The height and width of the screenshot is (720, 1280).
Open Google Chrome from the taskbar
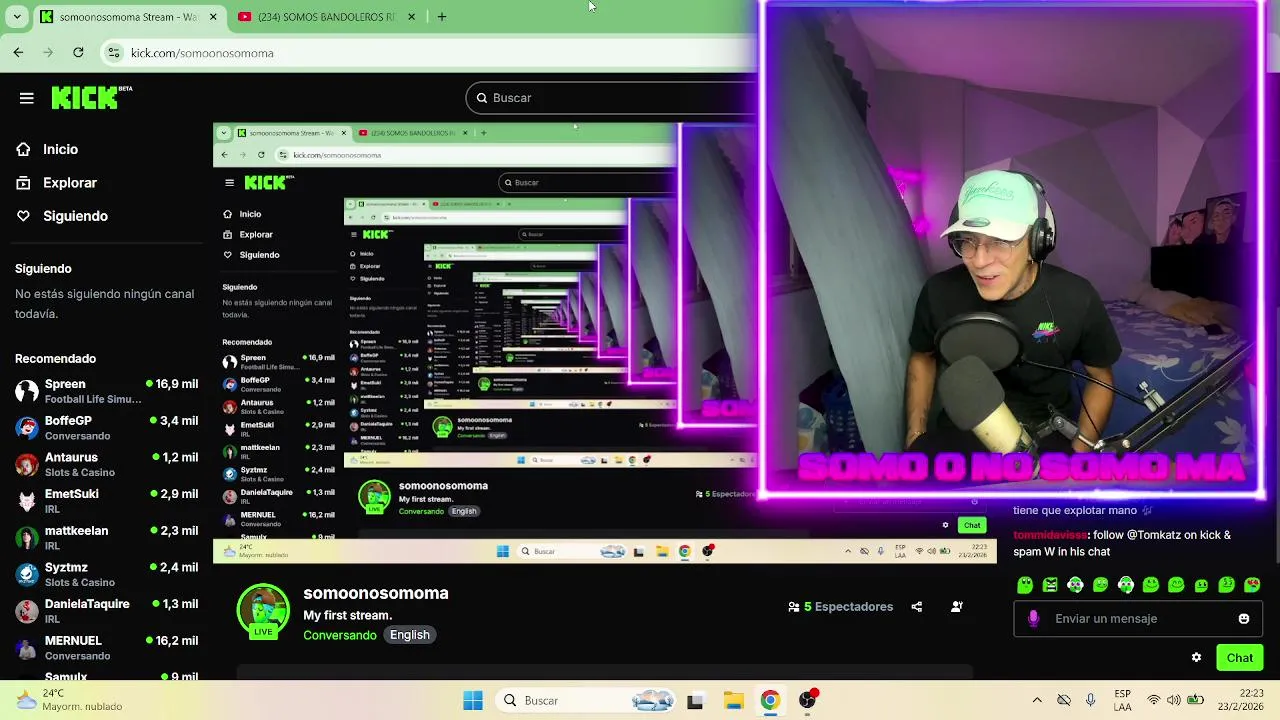click(770, 701)
